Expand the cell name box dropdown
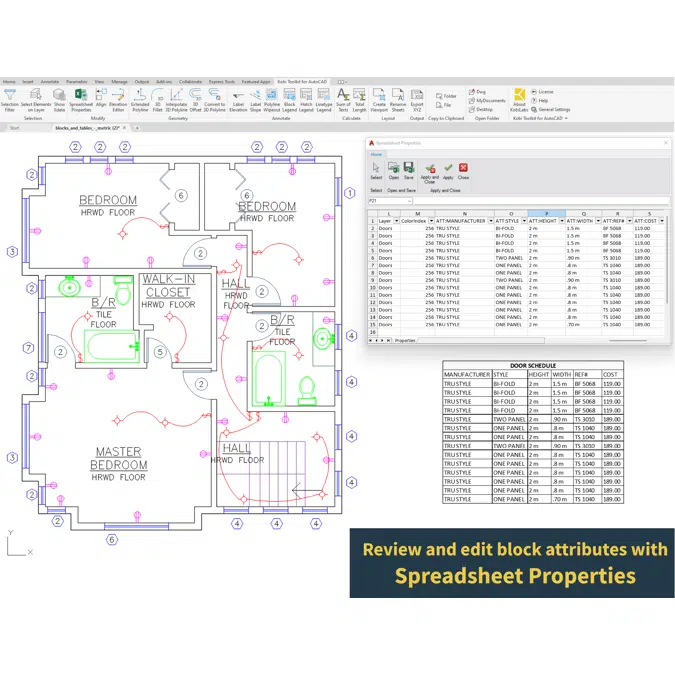This screenshot has width=675, height=675. coord(410,201)
